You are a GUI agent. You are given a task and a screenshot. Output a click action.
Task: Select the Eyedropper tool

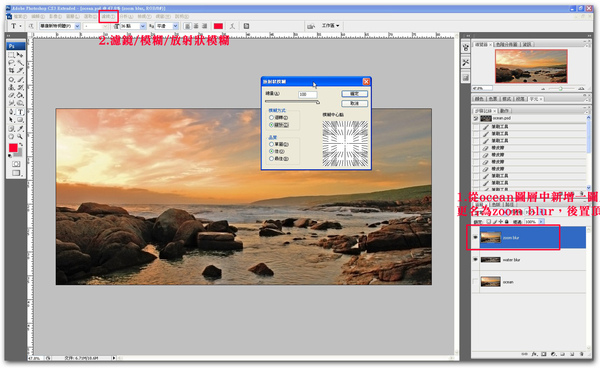click(x=20, y=129)
